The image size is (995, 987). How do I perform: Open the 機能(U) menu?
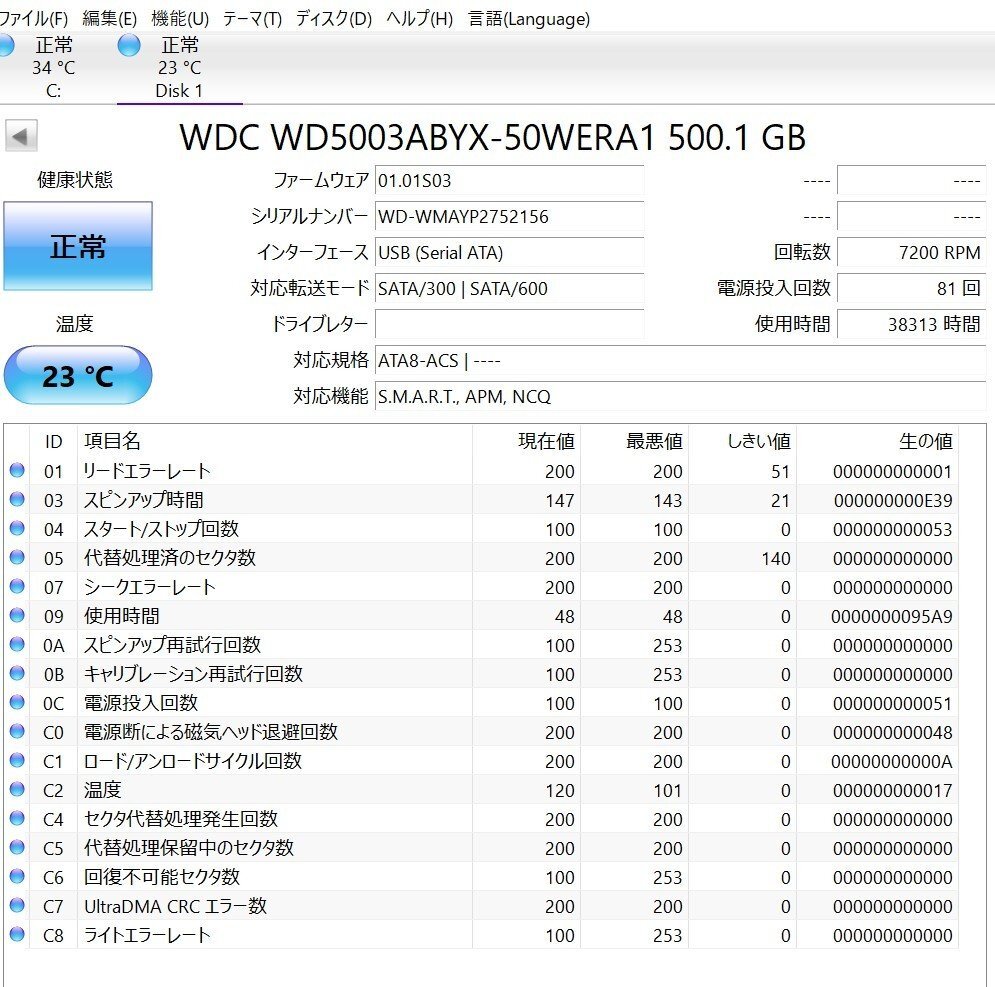pos(180,19)
